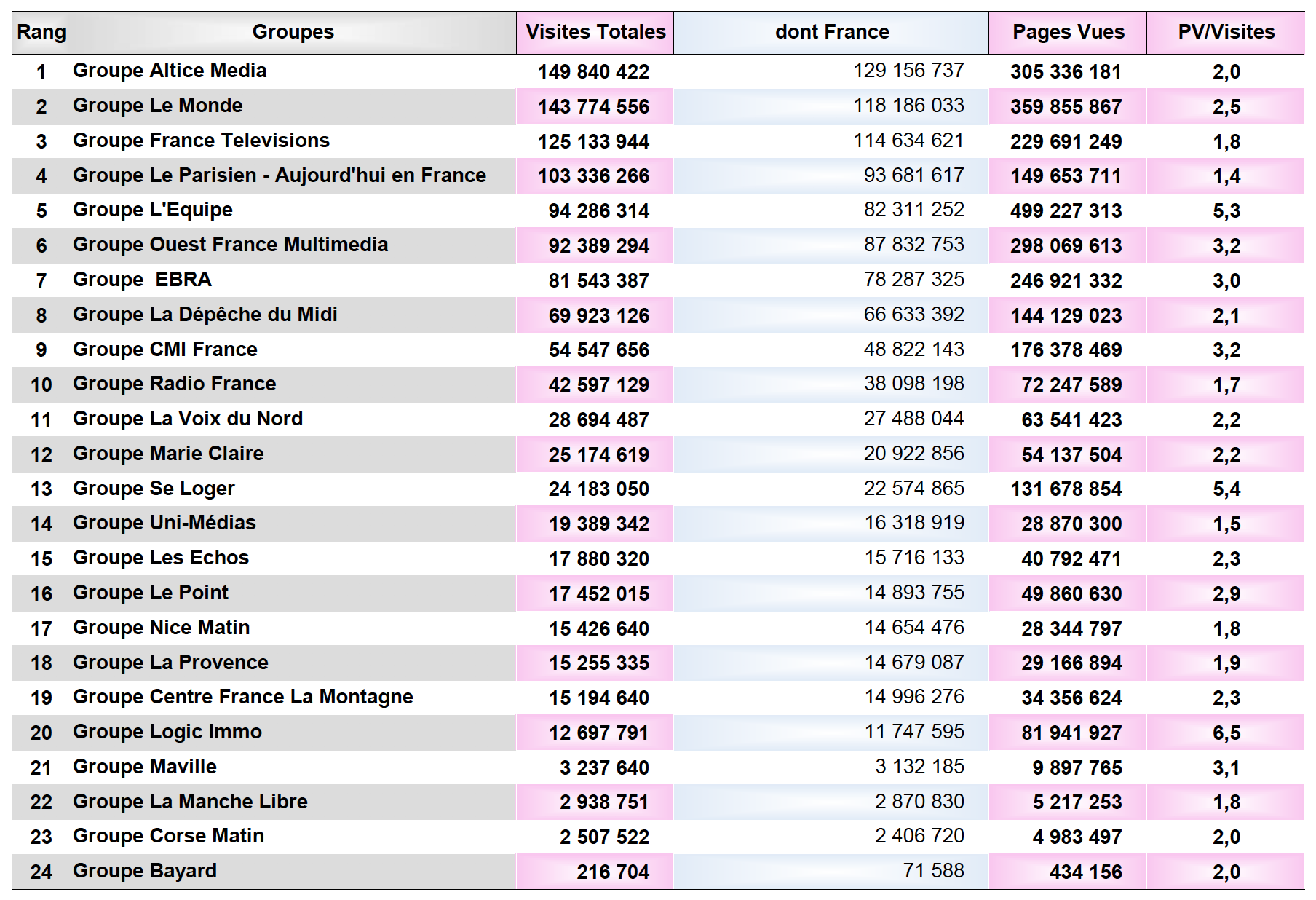Click the Groupe EBRA total visits 81 543 387

(598, 281)
